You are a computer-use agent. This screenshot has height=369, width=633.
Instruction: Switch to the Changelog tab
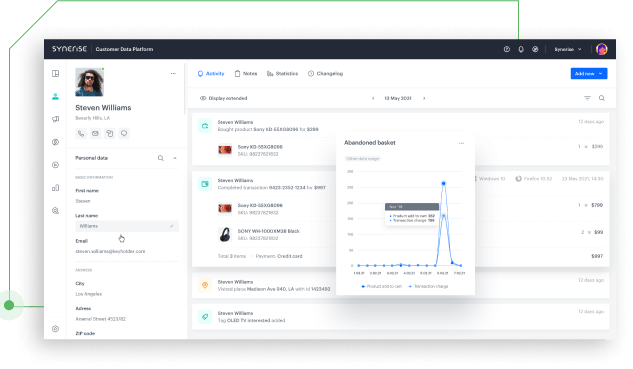[x=325, y=73]
